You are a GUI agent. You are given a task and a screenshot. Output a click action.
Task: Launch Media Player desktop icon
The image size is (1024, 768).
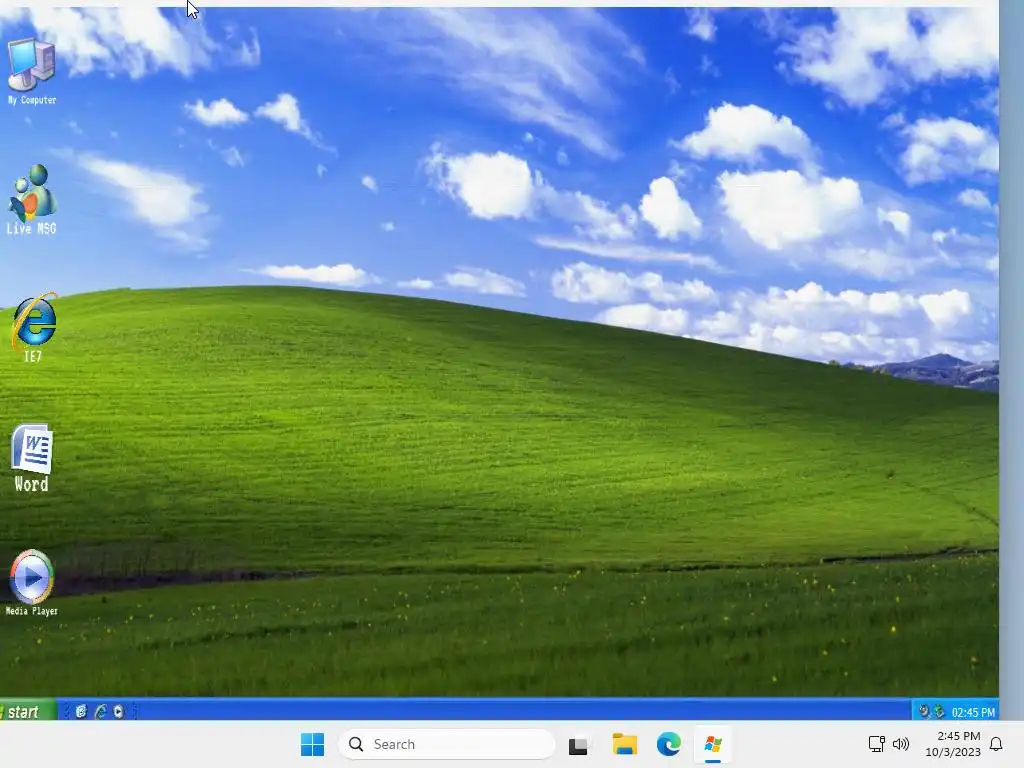click(31, 583)
